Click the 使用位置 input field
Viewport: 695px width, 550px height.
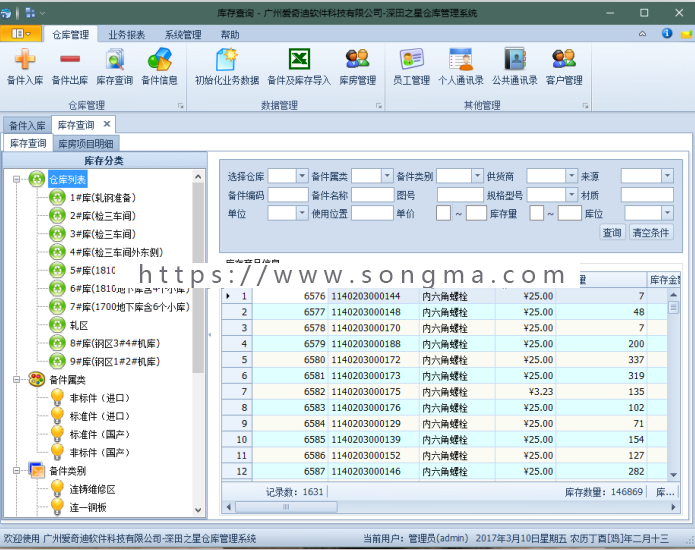372,213
